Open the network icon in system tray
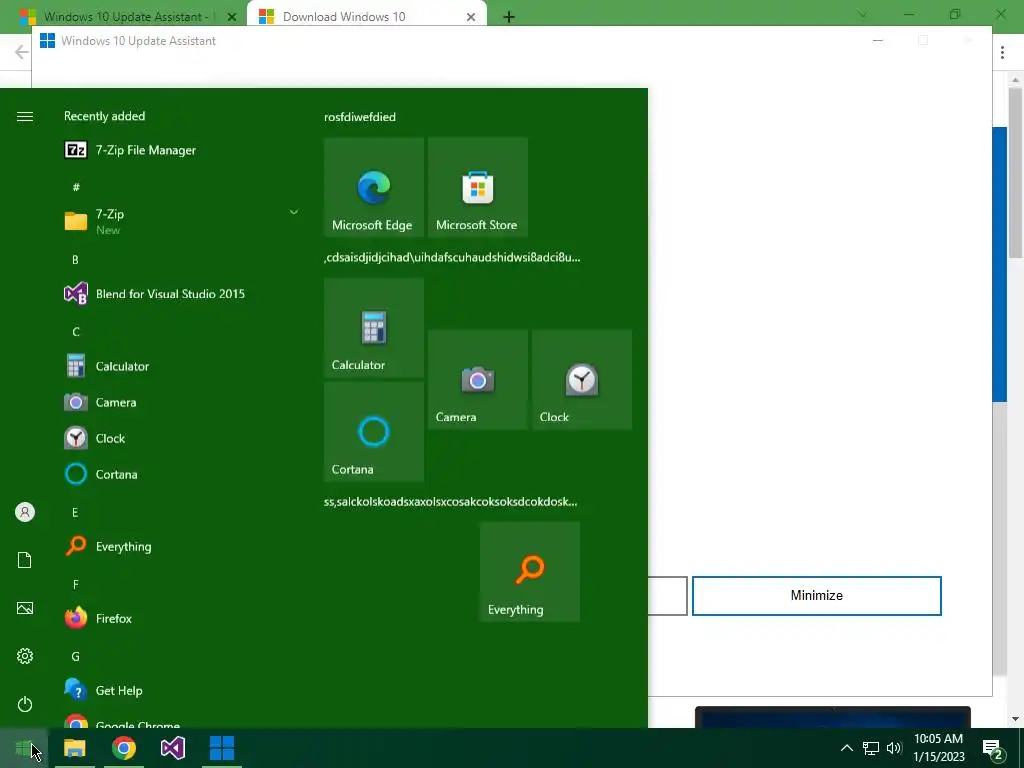This screenshot has height=768, width=1024. pyautogui.click(x=871, y=748)
